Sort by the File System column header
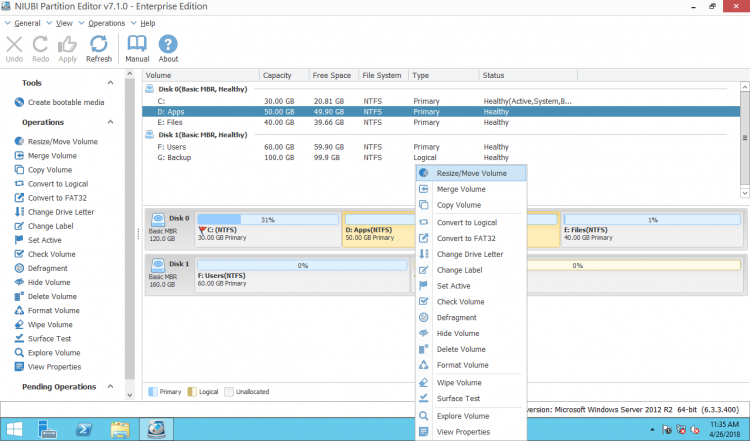This screenshot has width=750, height=441. click(x=384, y=75)
